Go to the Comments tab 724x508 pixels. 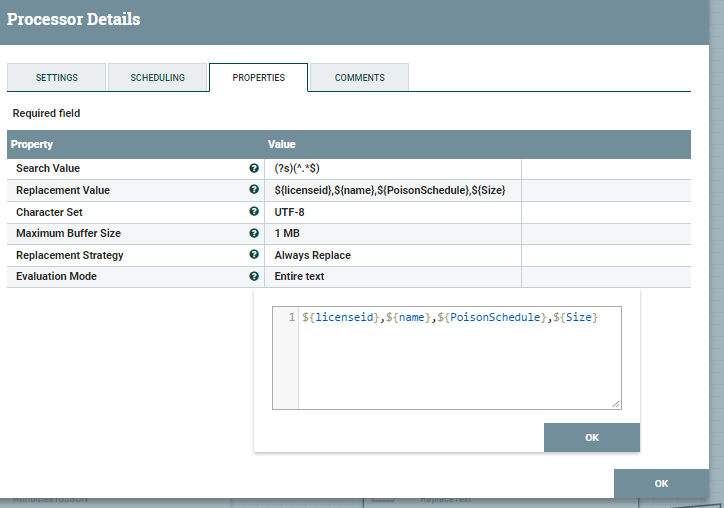coord(359,78)
